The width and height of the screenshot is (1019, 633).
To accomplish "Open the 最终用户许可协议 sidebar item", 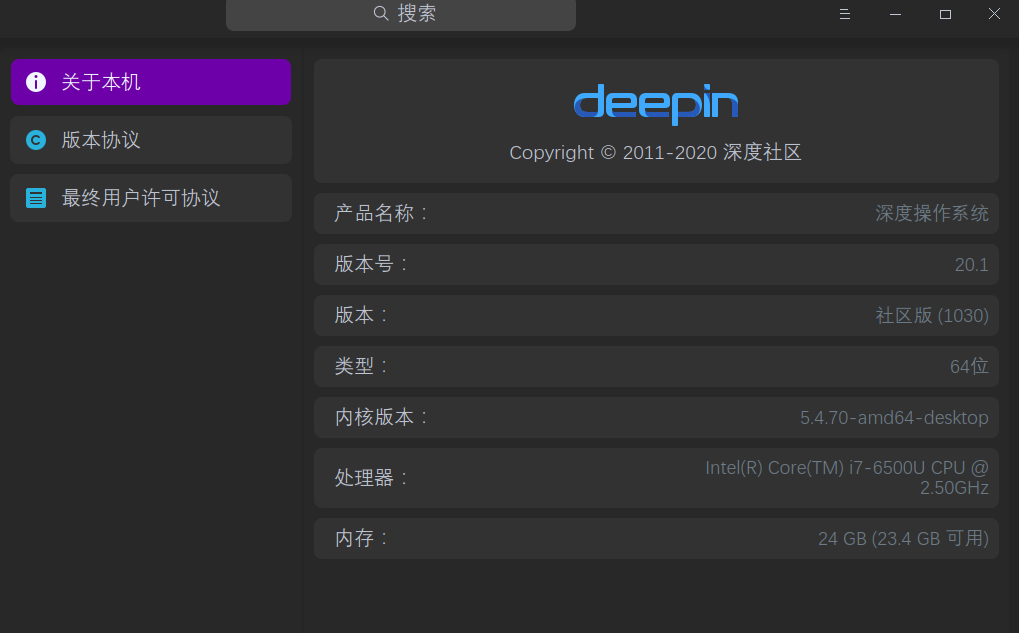I will point(151,198).
